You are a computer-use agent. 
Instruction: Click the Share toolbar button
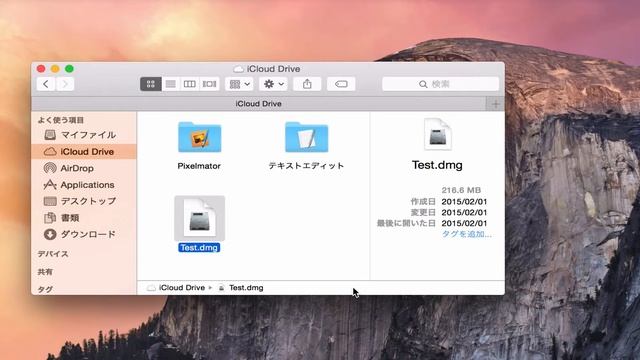tap(307, 84)
